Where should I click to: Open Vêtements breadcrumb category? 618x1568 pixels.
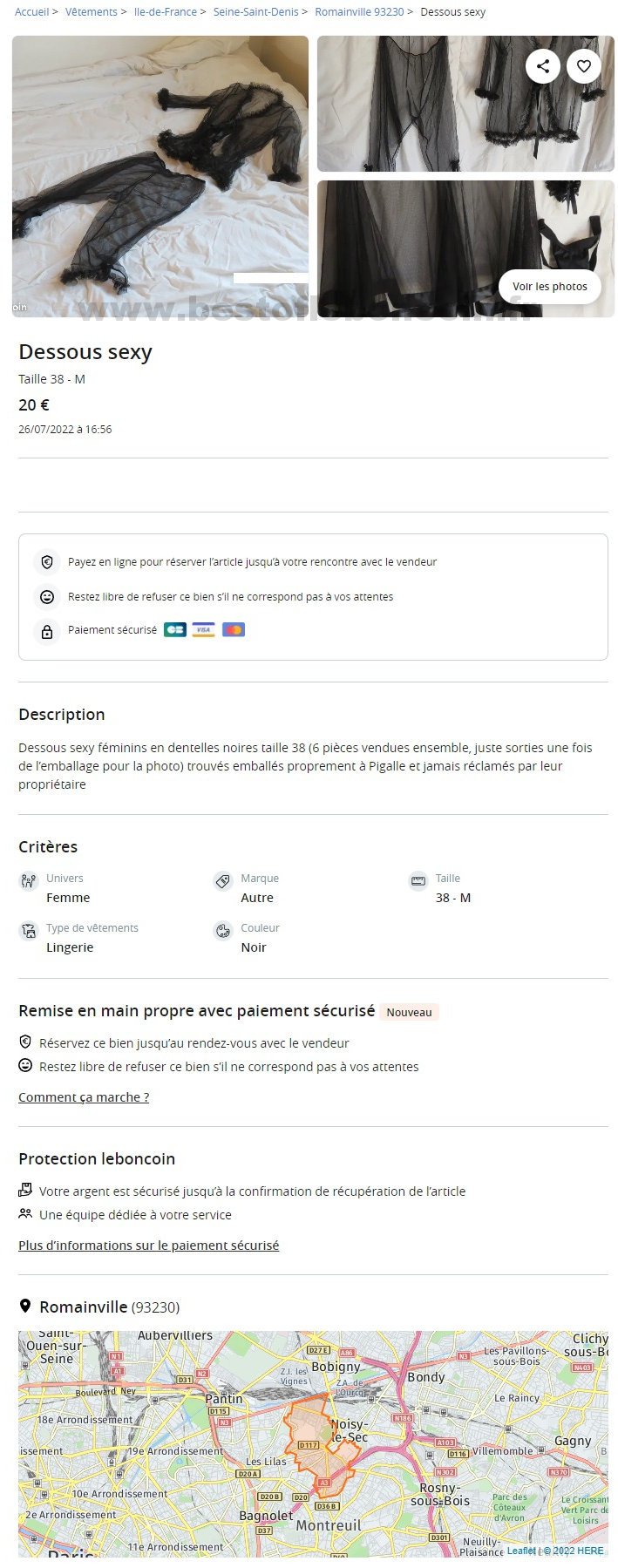[92, 12]
